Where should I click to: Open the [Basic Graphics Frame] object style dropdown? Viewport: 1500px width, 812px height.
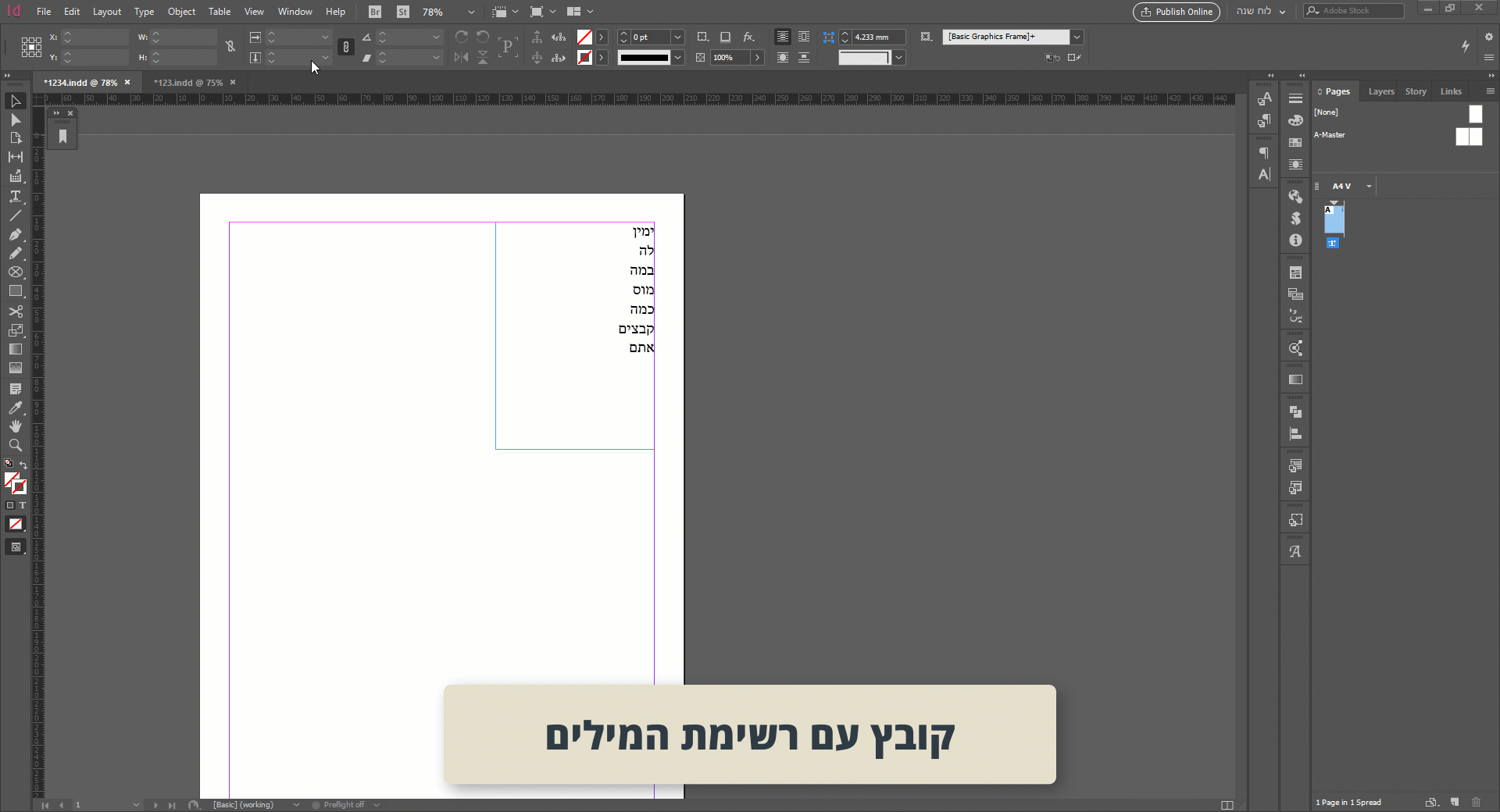1077,37
